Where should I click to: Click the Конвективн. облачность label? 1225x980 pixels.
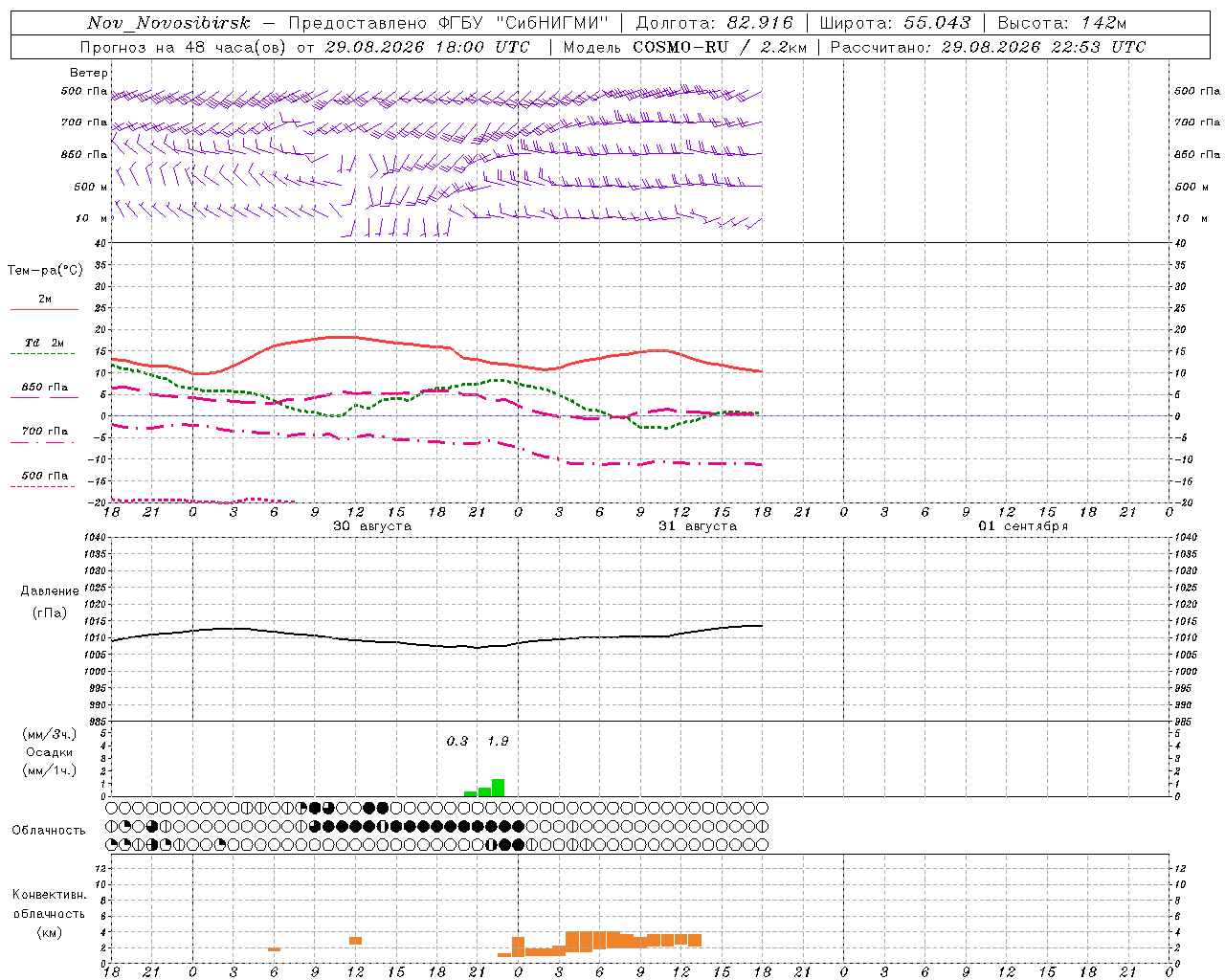[49, 913]
